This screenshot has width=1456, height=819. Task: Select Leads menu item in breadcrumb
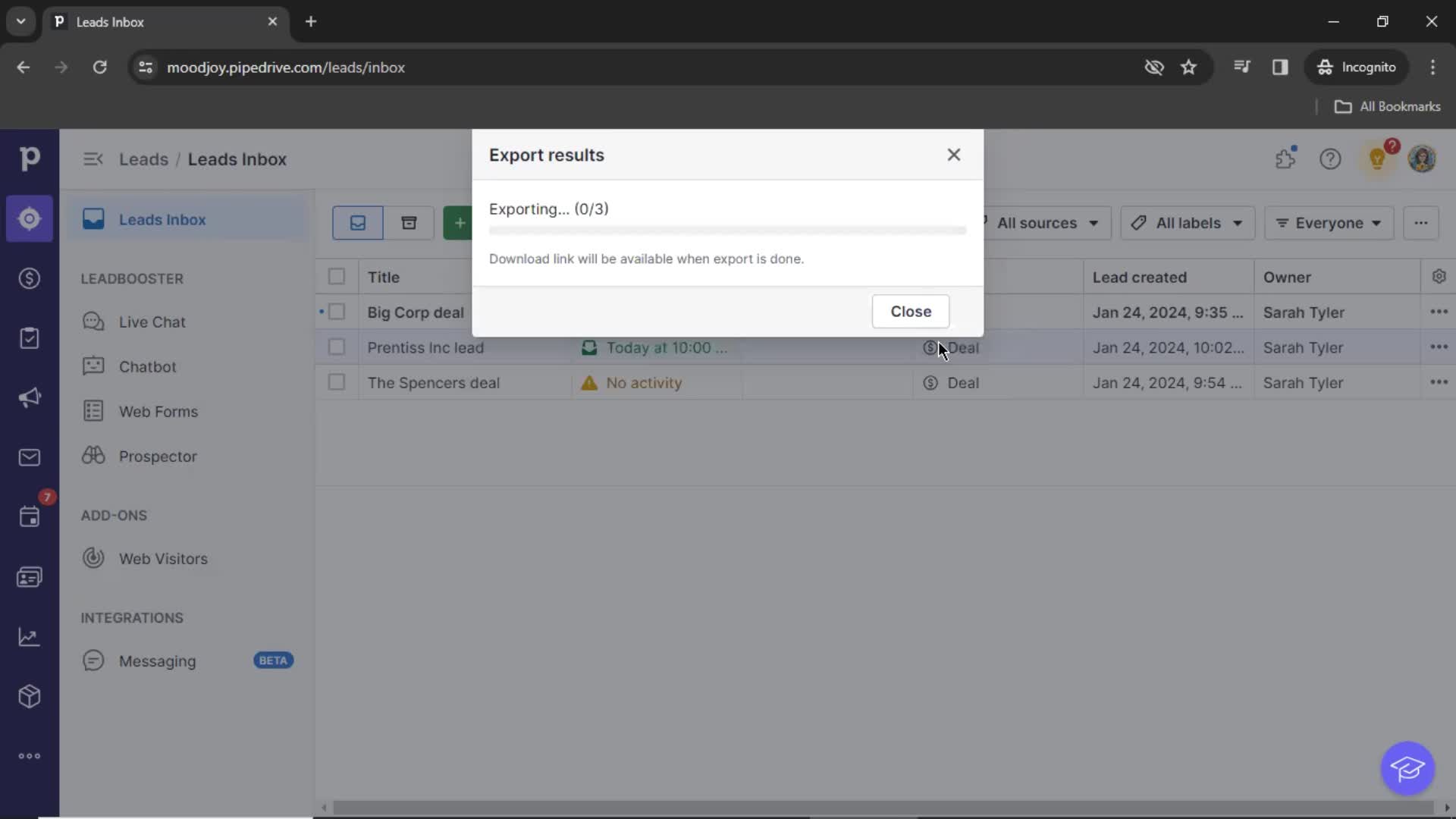click(144, 159)
